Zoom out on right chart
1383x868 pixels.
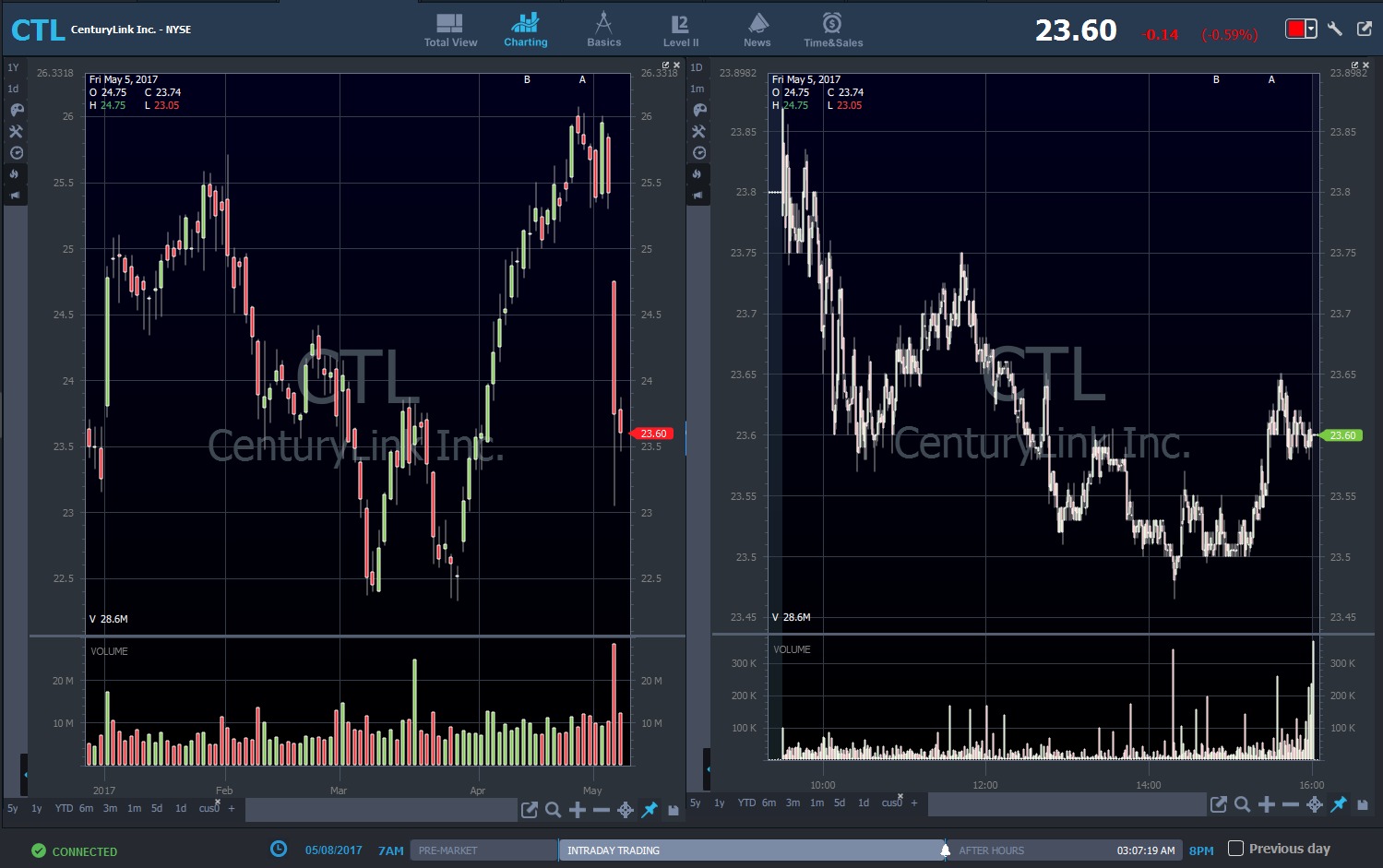1291,804
